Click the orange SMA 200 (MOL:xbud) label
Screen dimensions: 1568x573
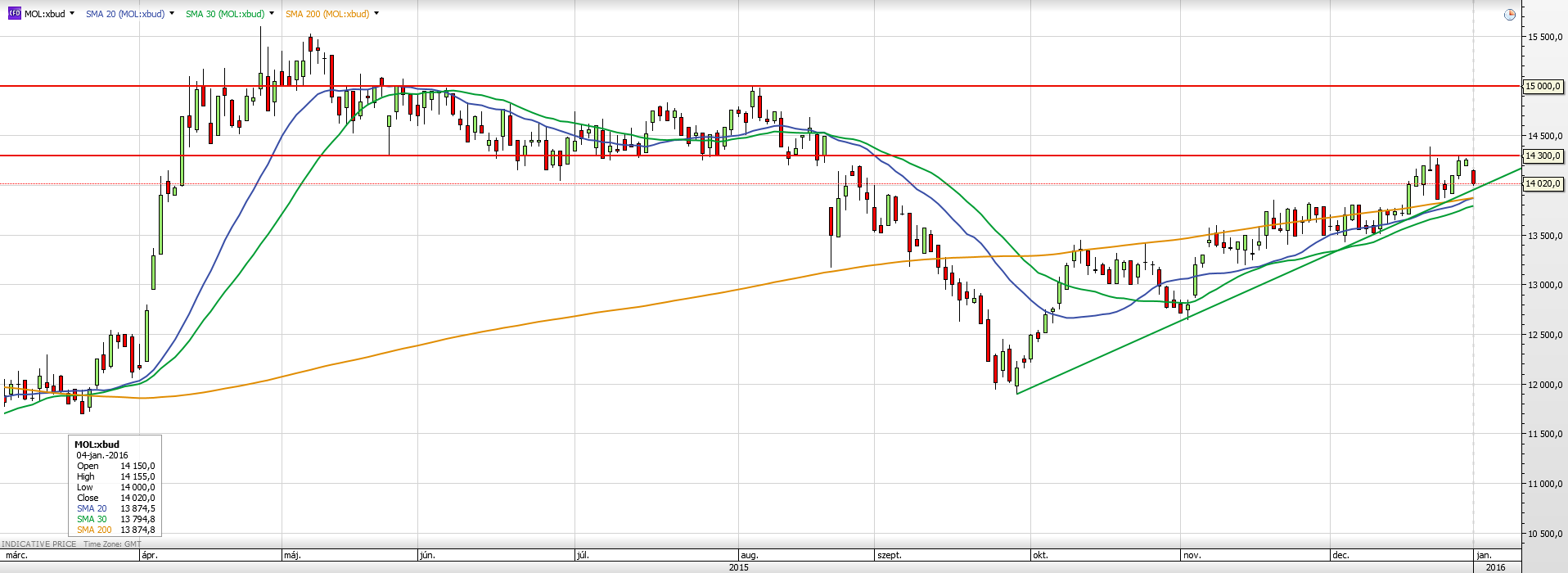pyautogui.click(x=327, y=14)
